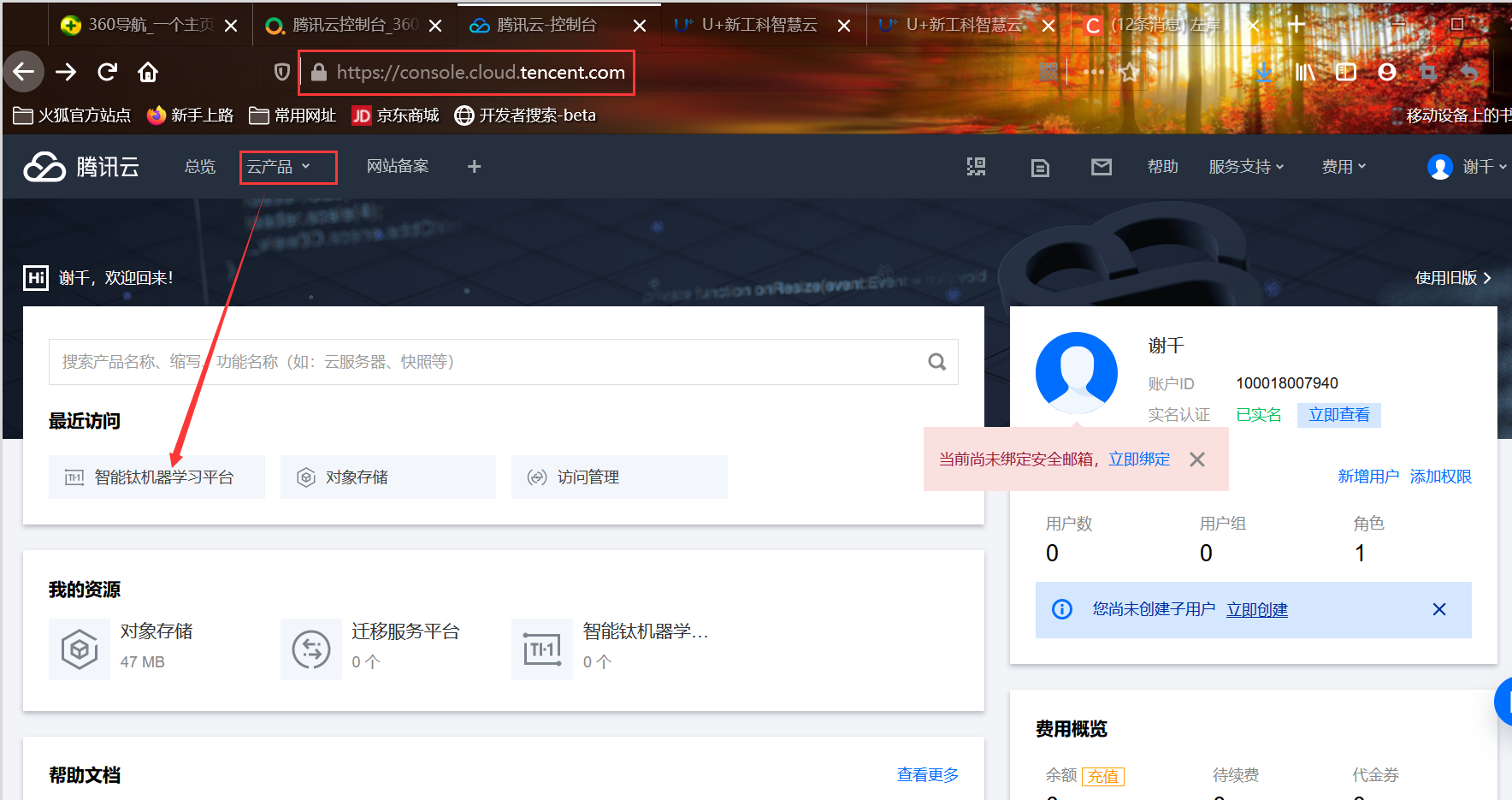Open 智能钛机器学习平台 in recent visits
This screenshot has width=1512, height=800.
[x=157, y=477]
